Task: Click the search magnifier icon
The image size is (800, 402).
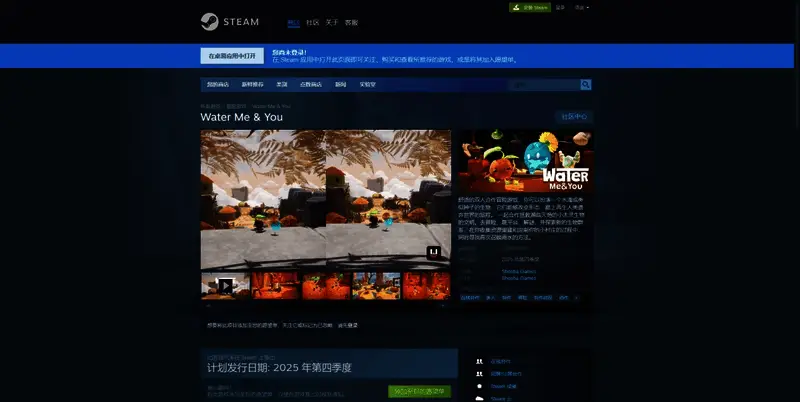Action: 586,85
